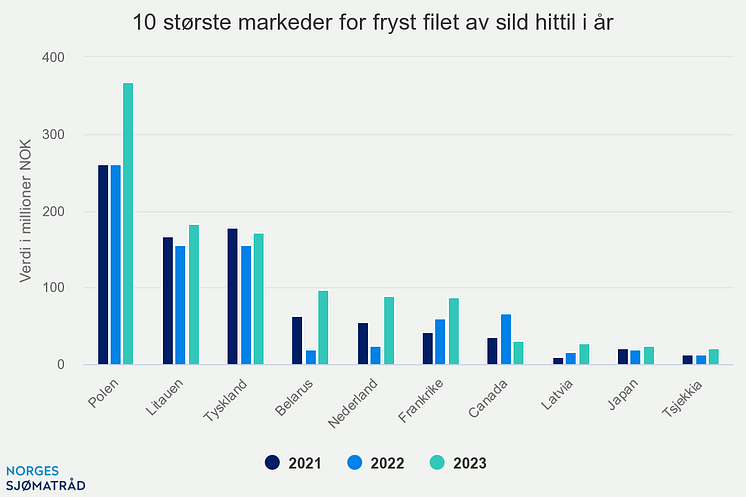Click the teal 2023 legend dot

click(x=437, y=463)
